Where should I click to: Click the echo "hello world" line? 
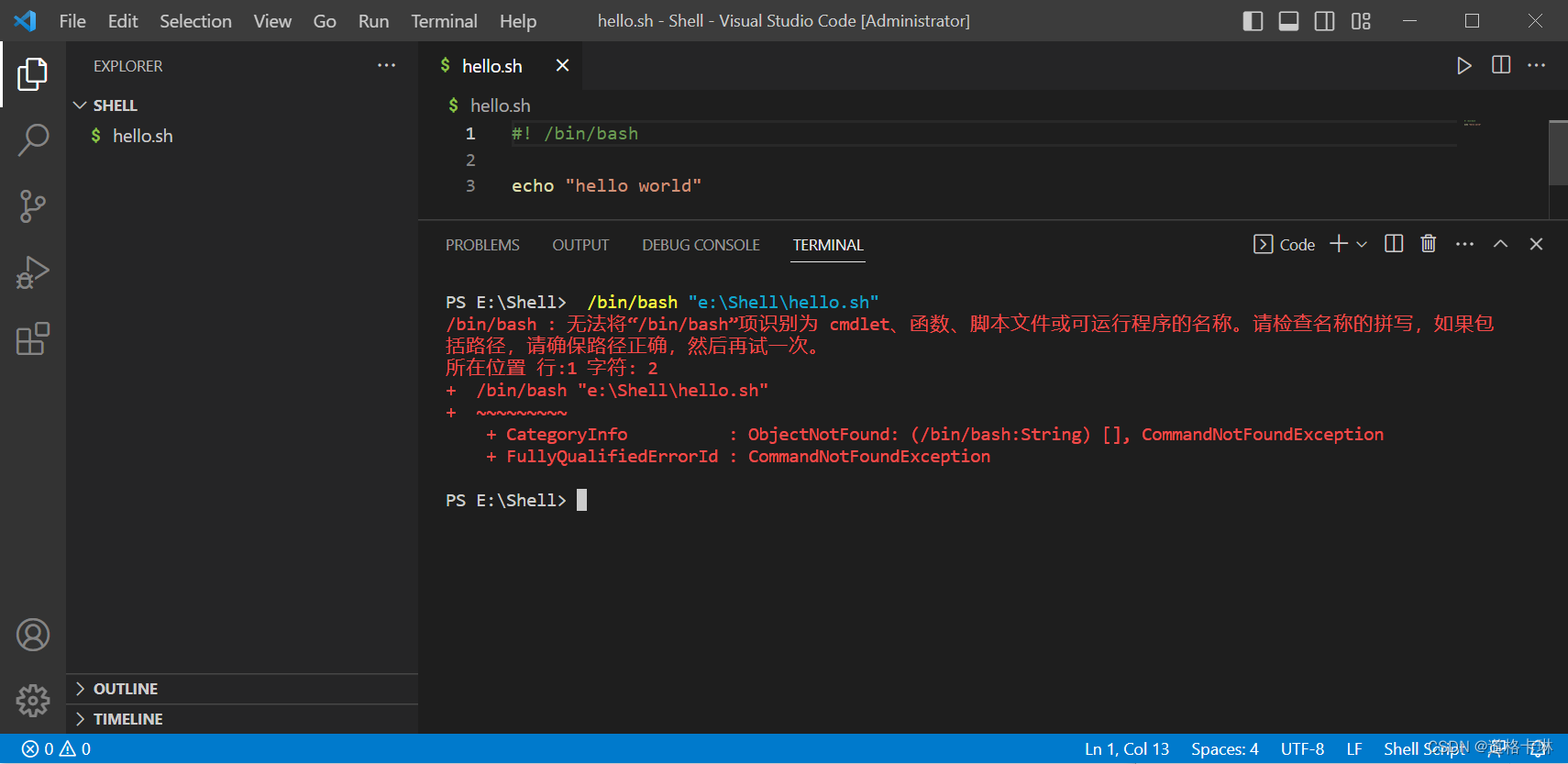(606, 186)
